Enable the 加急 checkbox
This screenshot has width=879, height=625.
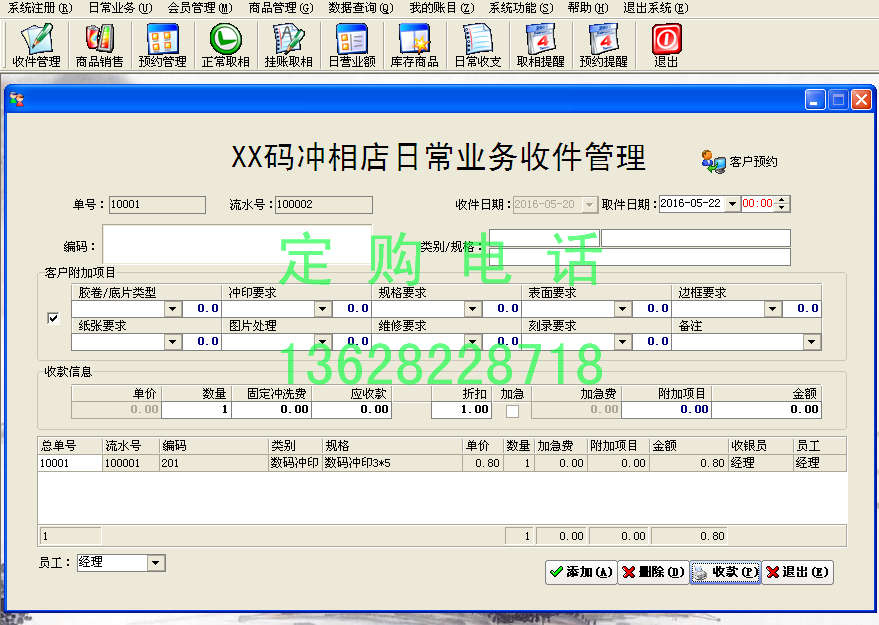click(512, 411)
